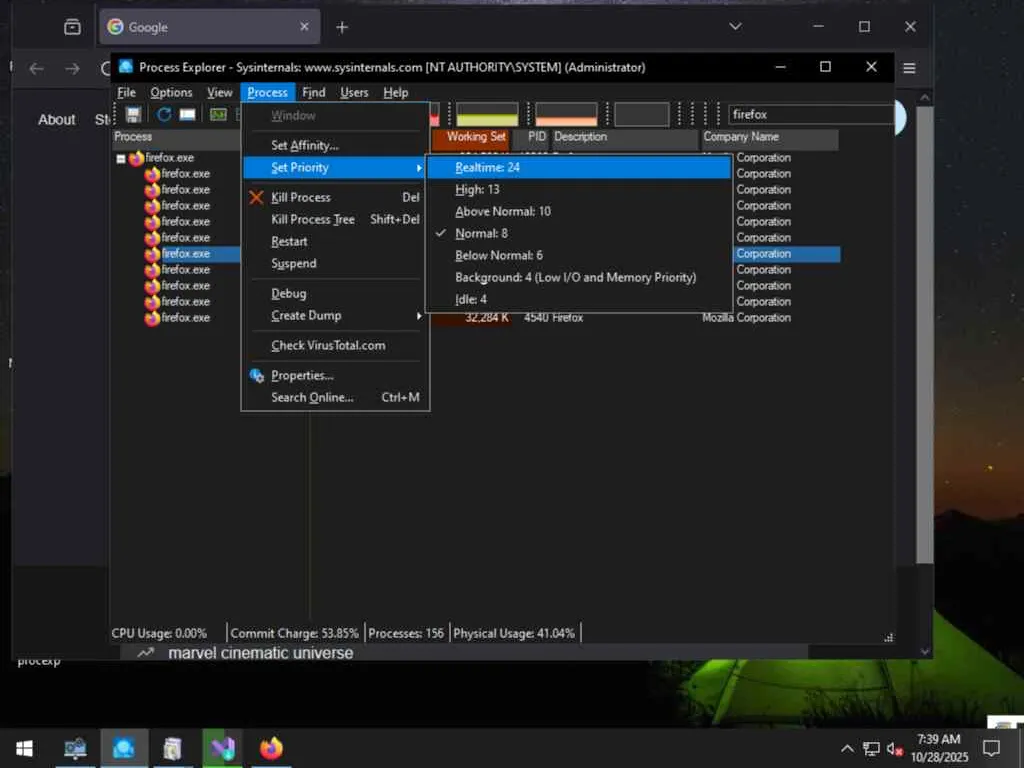Open the Help menu
Viewport: 1024px width, 768px height.
click(396, 93)
